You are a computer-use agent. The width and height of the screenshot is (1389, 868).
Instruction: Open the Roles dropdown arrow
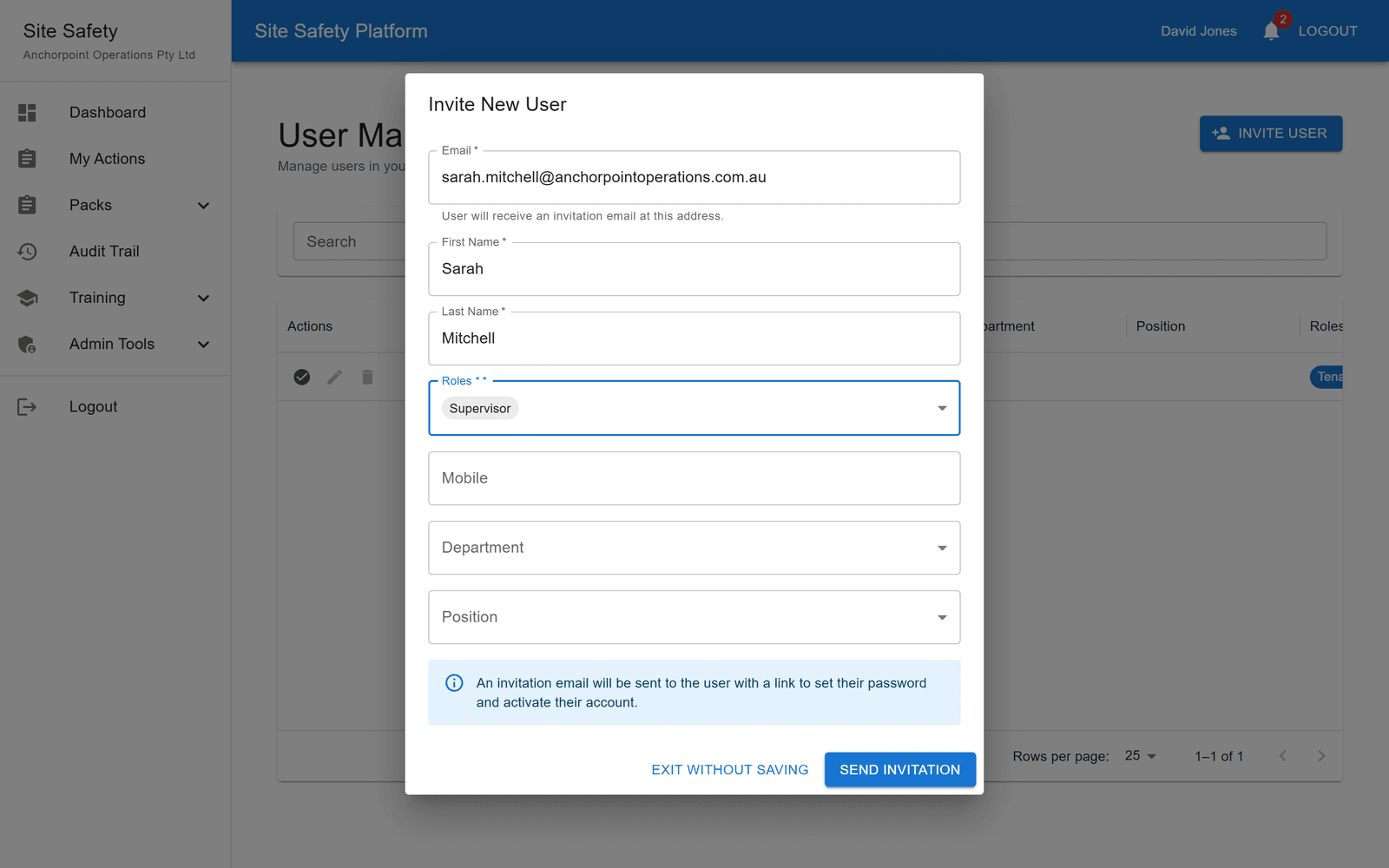coord(942,408)
